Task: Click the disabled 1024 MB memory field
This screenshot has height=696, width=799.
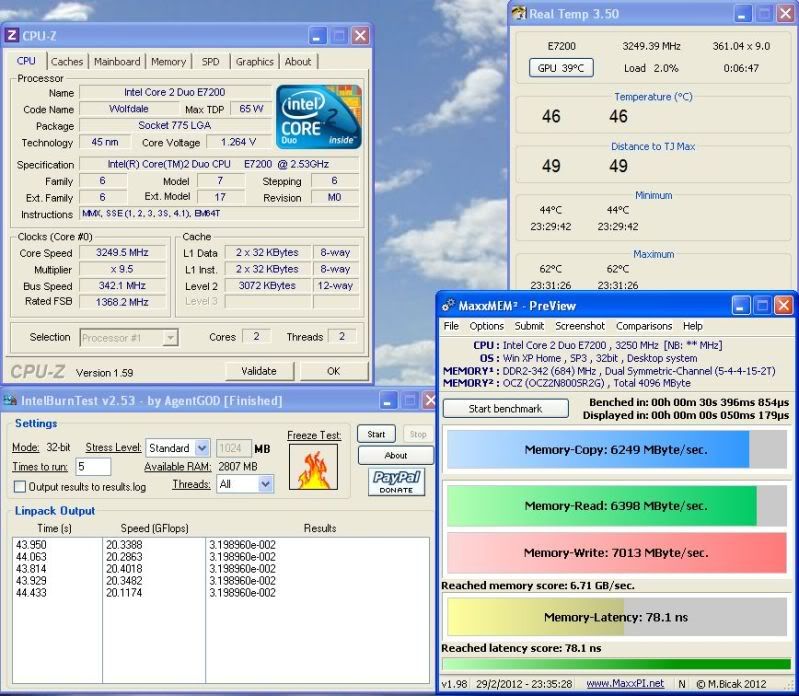Action: pos(234,448)
